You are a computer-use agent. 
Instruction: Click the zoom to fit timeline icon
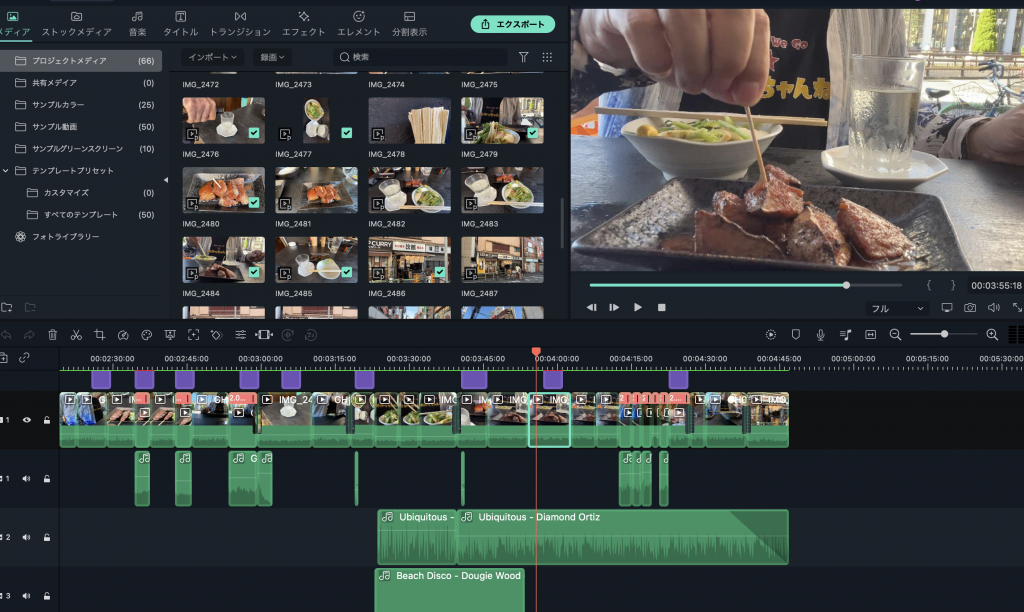pyautogui.click(x=871, y=334)
